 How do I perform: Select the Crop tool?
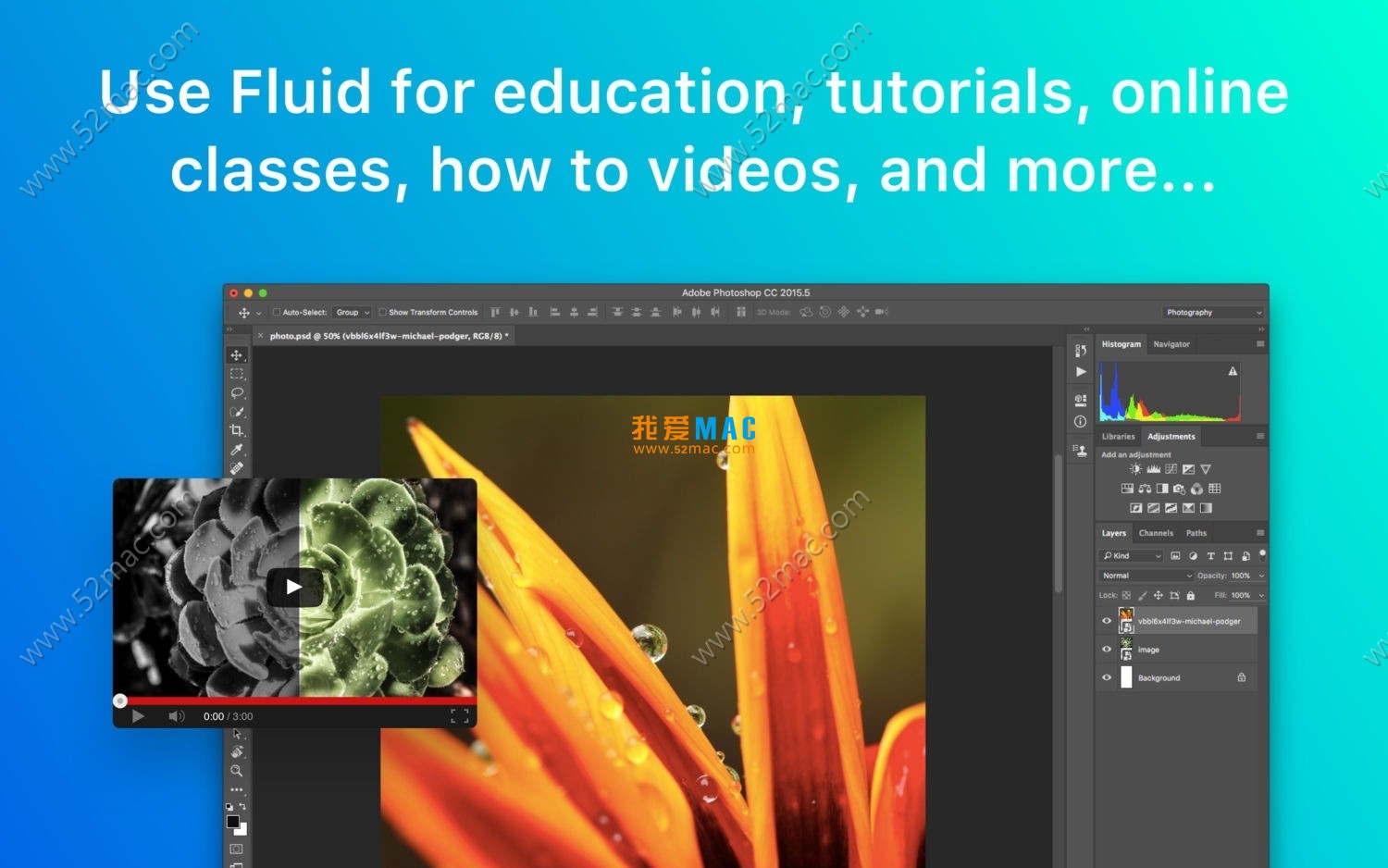click(237, 430)
